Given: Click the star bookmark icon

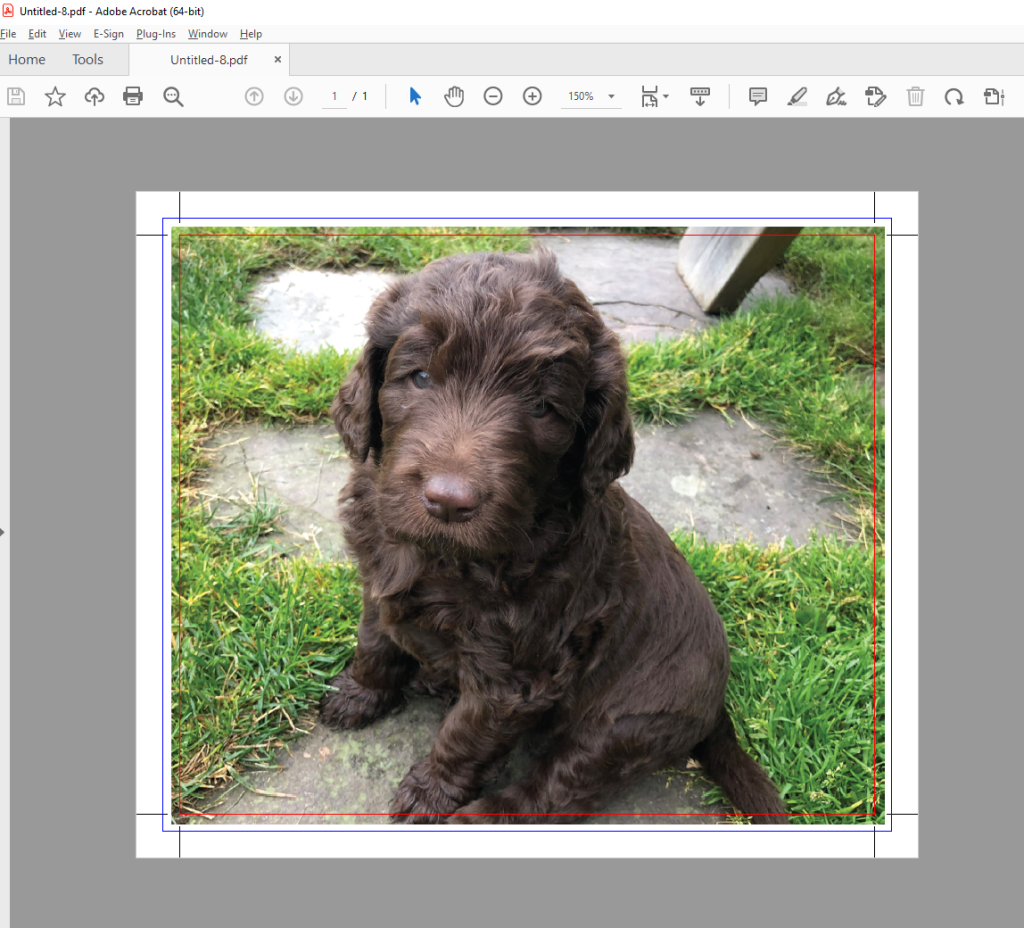Looking at the screenshot, I should 55,96.
